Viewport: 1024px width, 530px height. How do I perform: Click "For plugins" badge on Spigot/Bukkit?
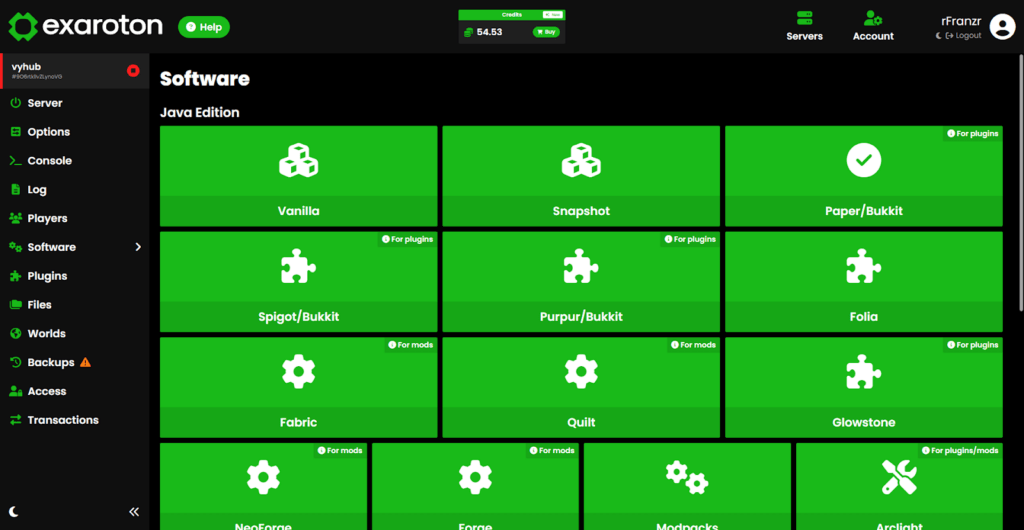click(407, 240)
